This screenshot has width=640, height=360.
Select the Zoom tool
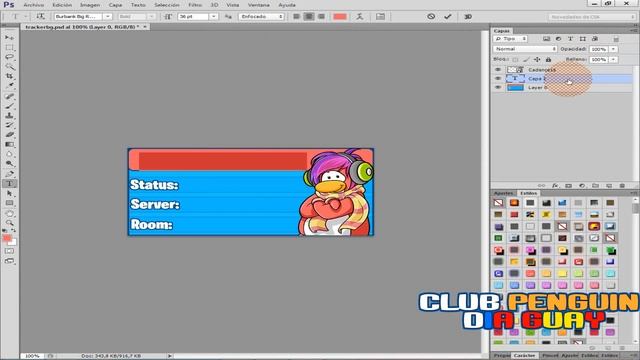click(x=9, y=223)
